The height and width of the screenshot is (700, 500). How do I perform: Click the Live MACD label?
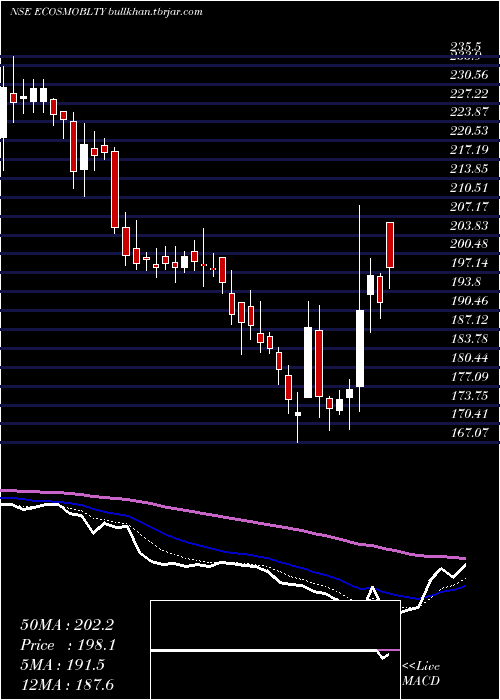point(421,674)
